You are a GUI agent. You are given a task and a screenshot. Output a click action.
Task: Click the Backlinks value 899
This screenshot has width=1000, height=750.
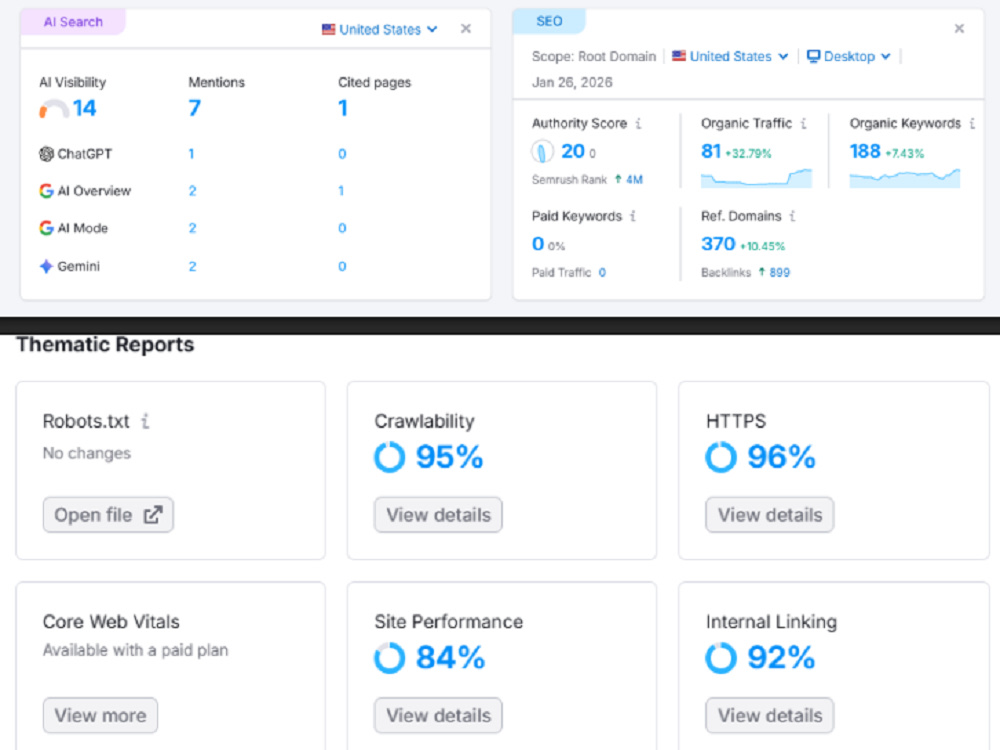[779, 272]
